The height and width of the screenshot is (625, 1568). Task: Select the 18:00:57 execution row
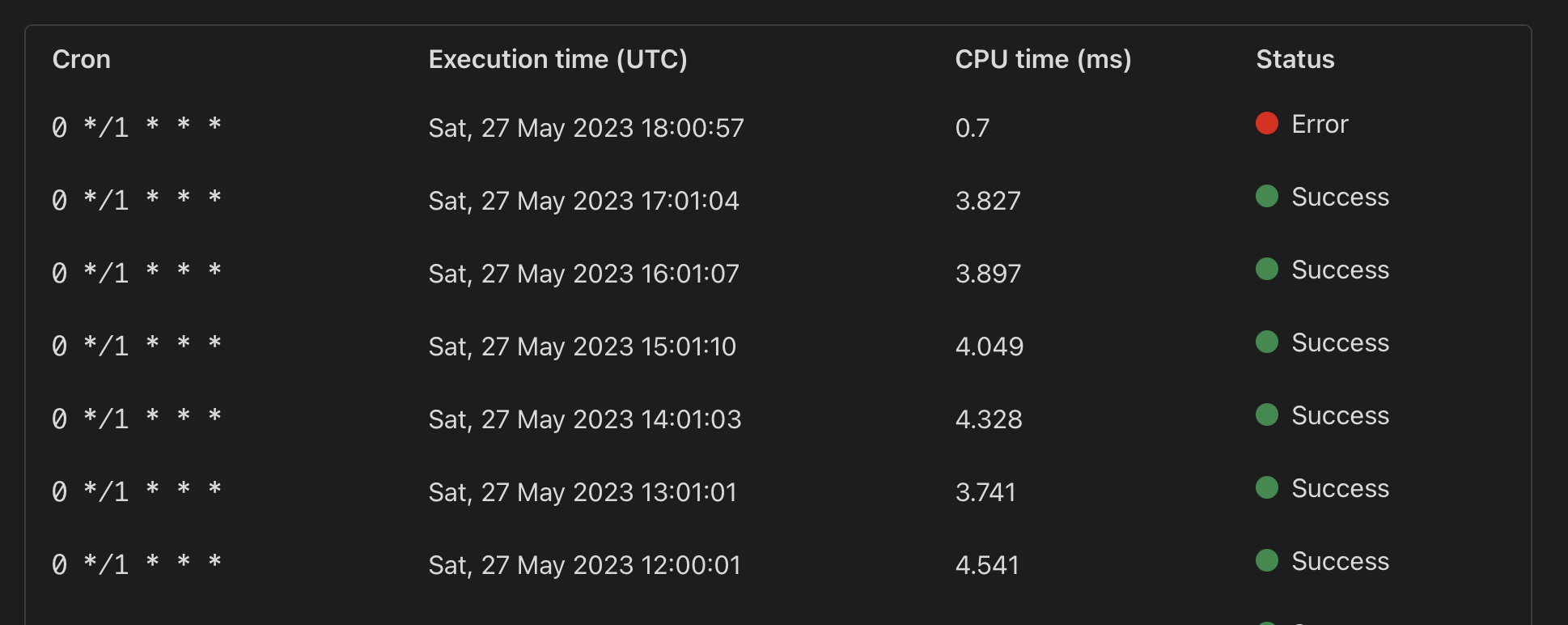(x=586, y=127)
